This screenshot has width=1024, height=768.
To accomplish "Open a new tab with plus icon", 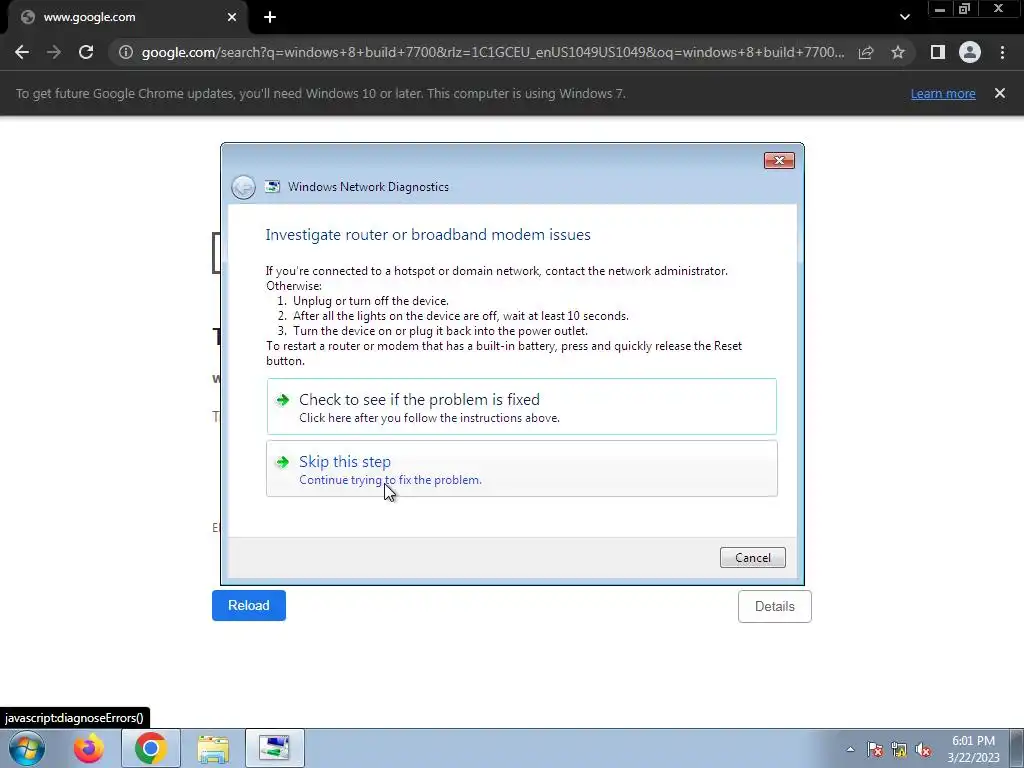I will point(270,17).
